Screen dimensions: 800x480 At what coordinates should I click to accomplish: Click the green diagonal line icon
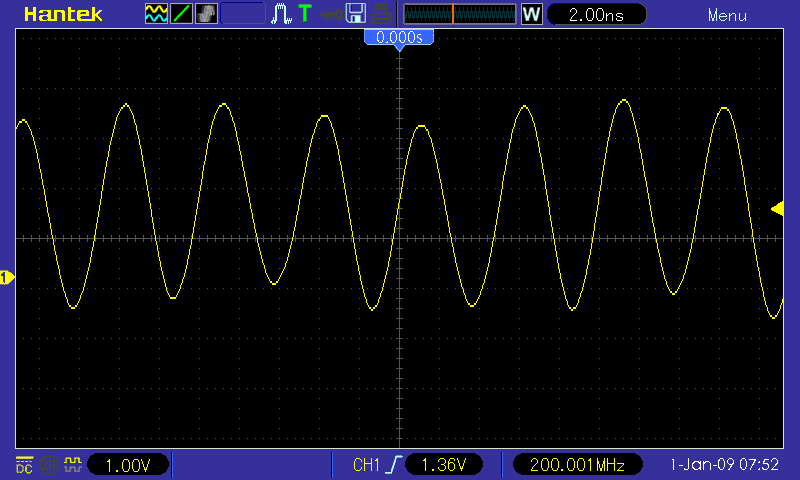pos(181,14)
